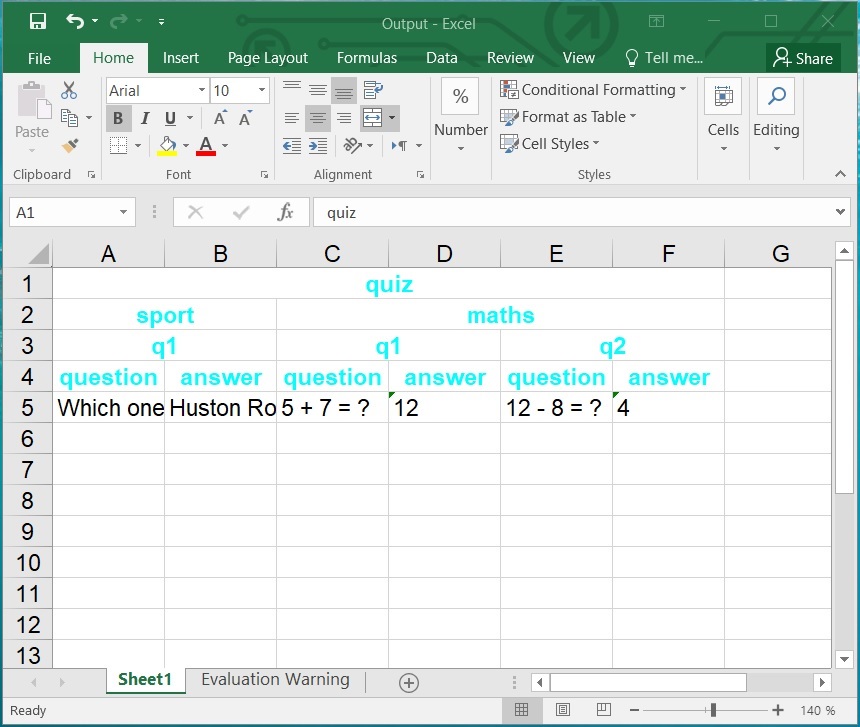The width and height of the screenshot is (860, 727).
Task: Open Conditional Formatting options
Action: pos(594,89)
